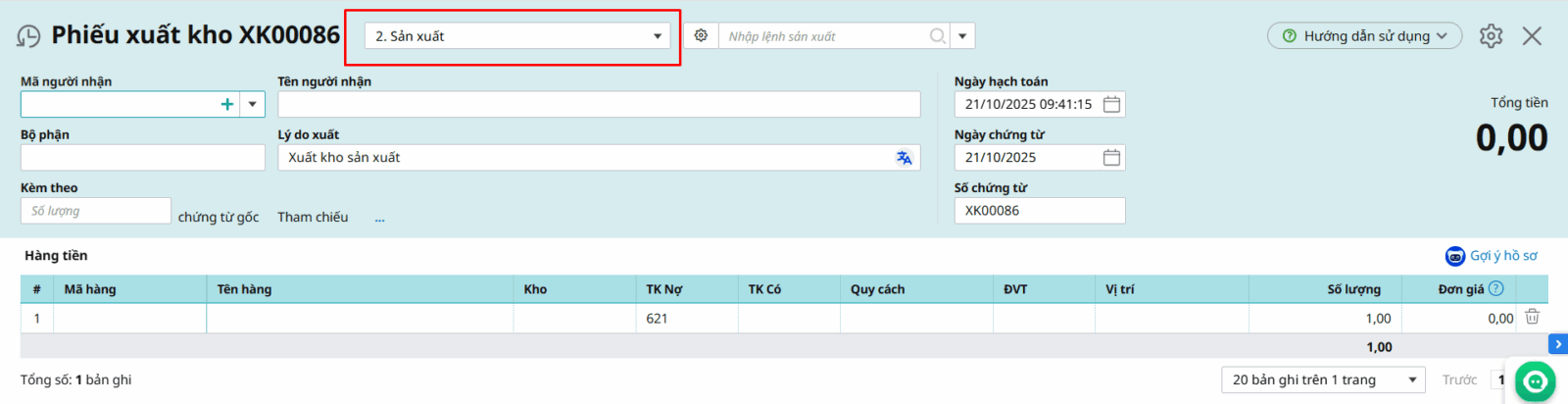Open the green chat support bubble
Viewport: 1568px width, 404px height.
point(1535,381)
